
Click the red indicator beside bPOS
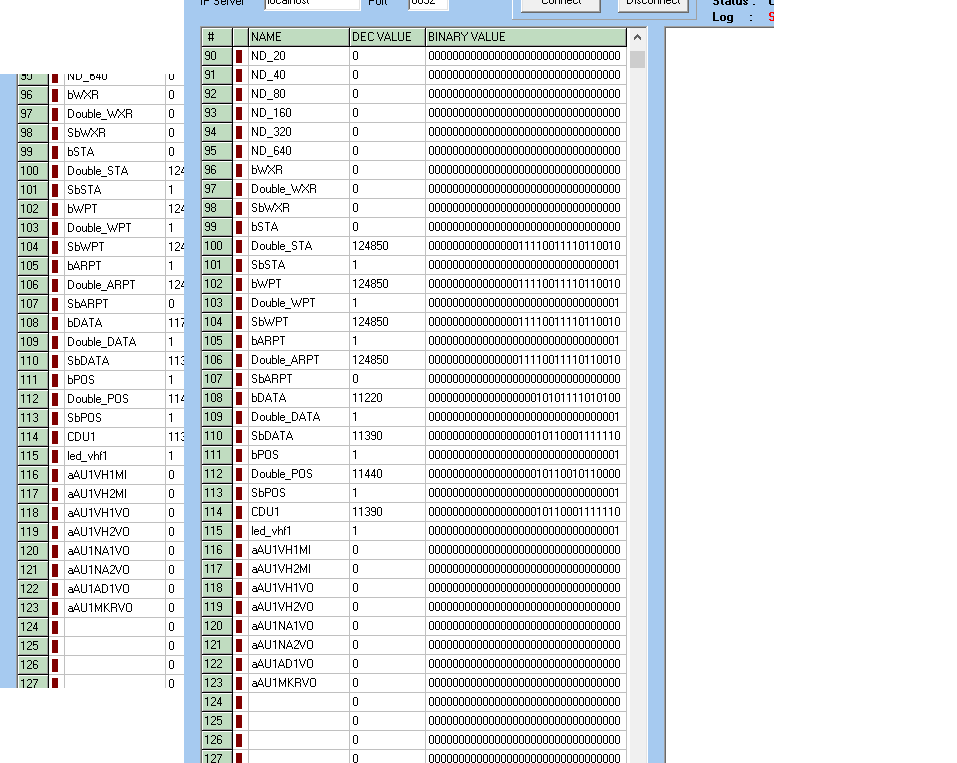(x=240, y=455)
